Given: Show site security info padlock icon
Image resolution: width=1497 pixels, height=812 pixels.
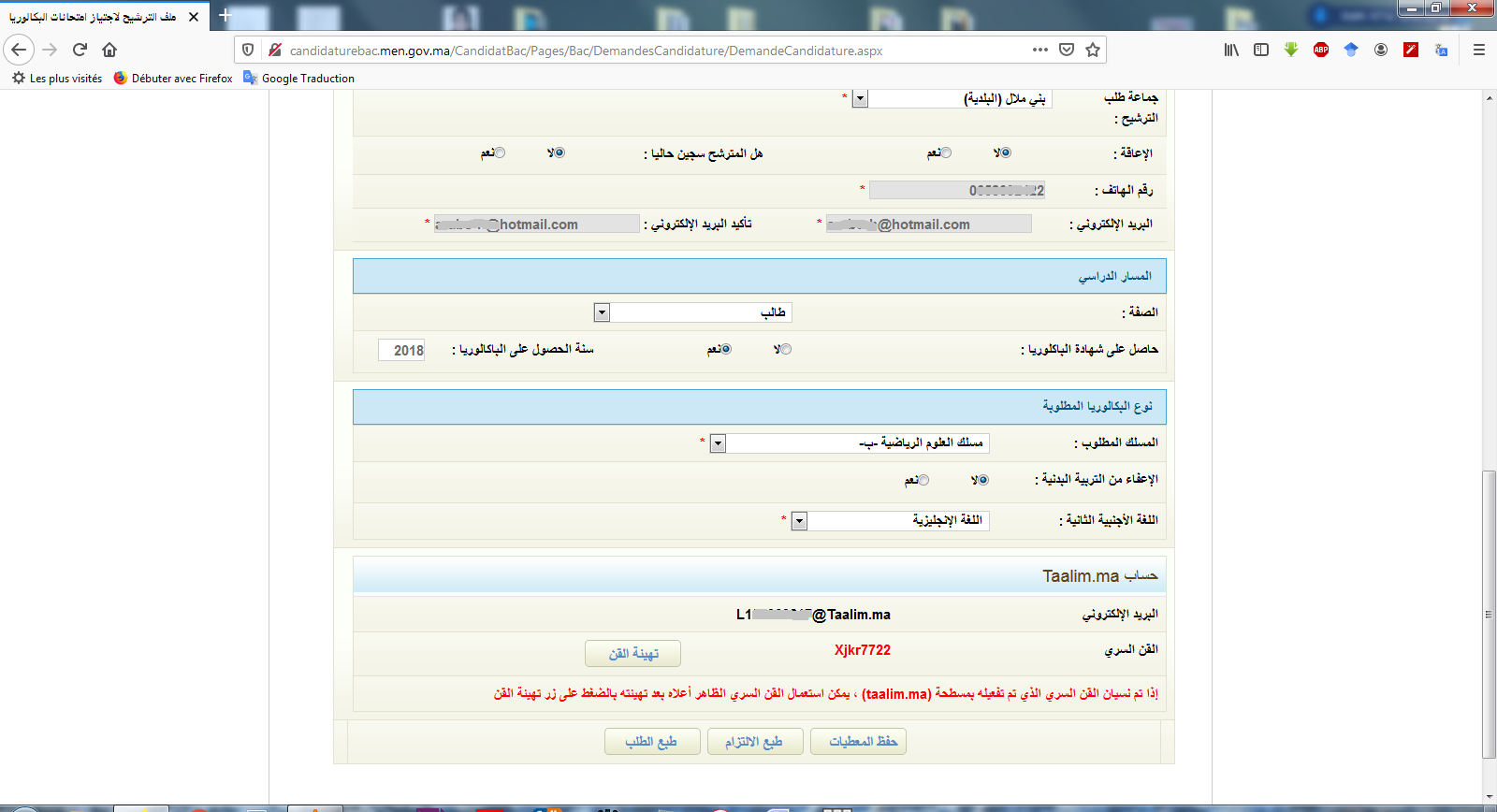Looking at the screenshot, I should click(x=274, y=50).
